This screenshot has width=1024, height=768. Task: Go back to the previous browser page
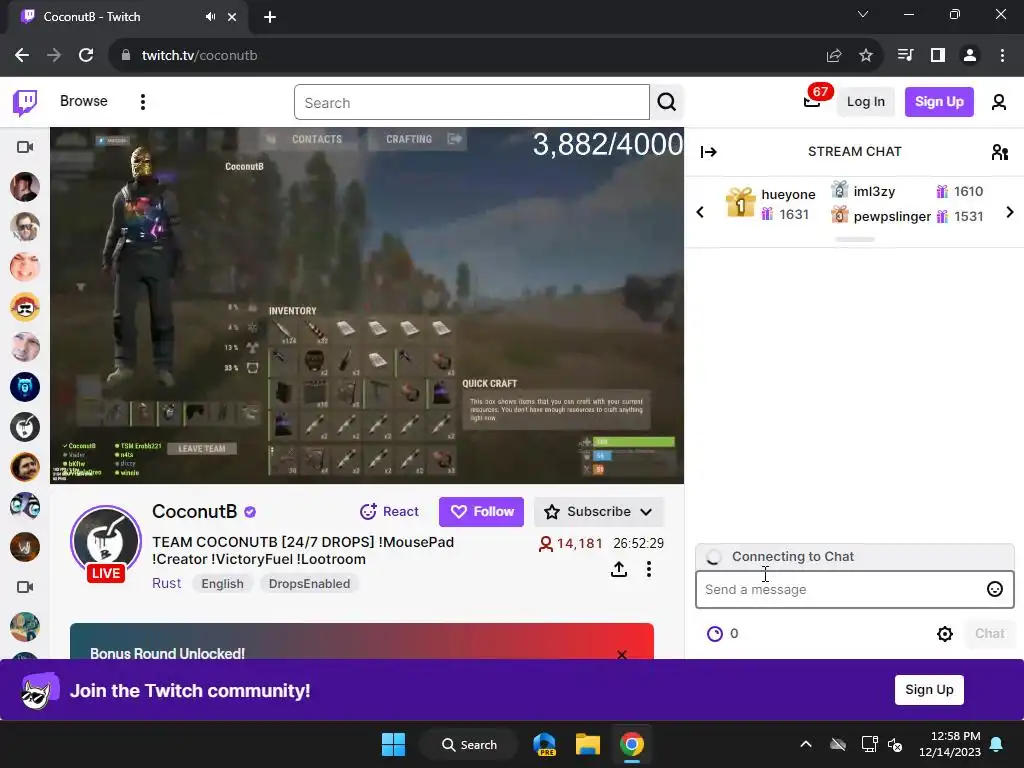pos(22,56)
